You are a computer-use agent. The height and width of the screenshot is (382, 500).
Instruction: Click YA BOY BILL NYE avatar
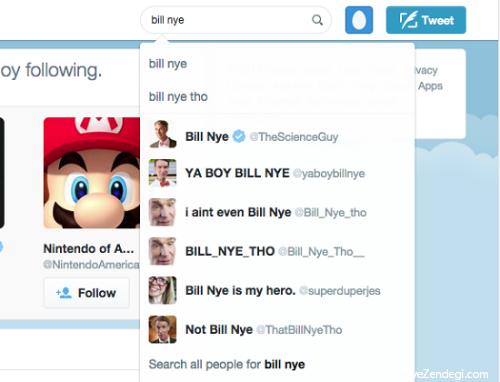[162, 173]
